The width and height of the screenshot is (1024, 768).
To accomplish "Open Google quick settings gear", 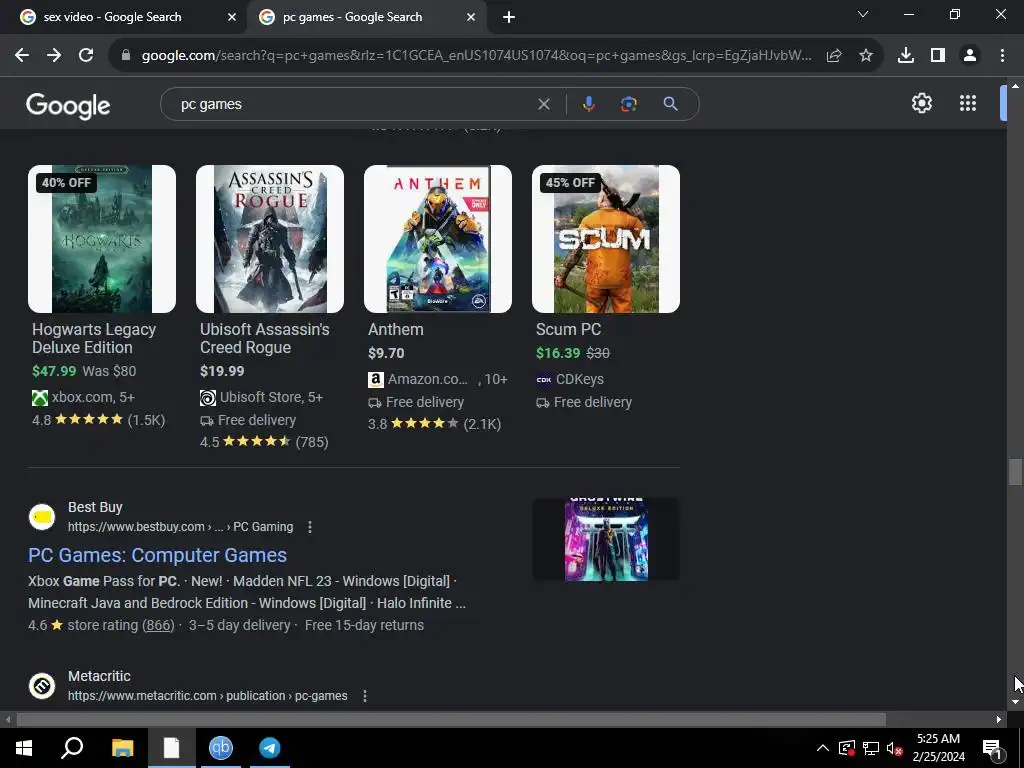I will 921,103.
